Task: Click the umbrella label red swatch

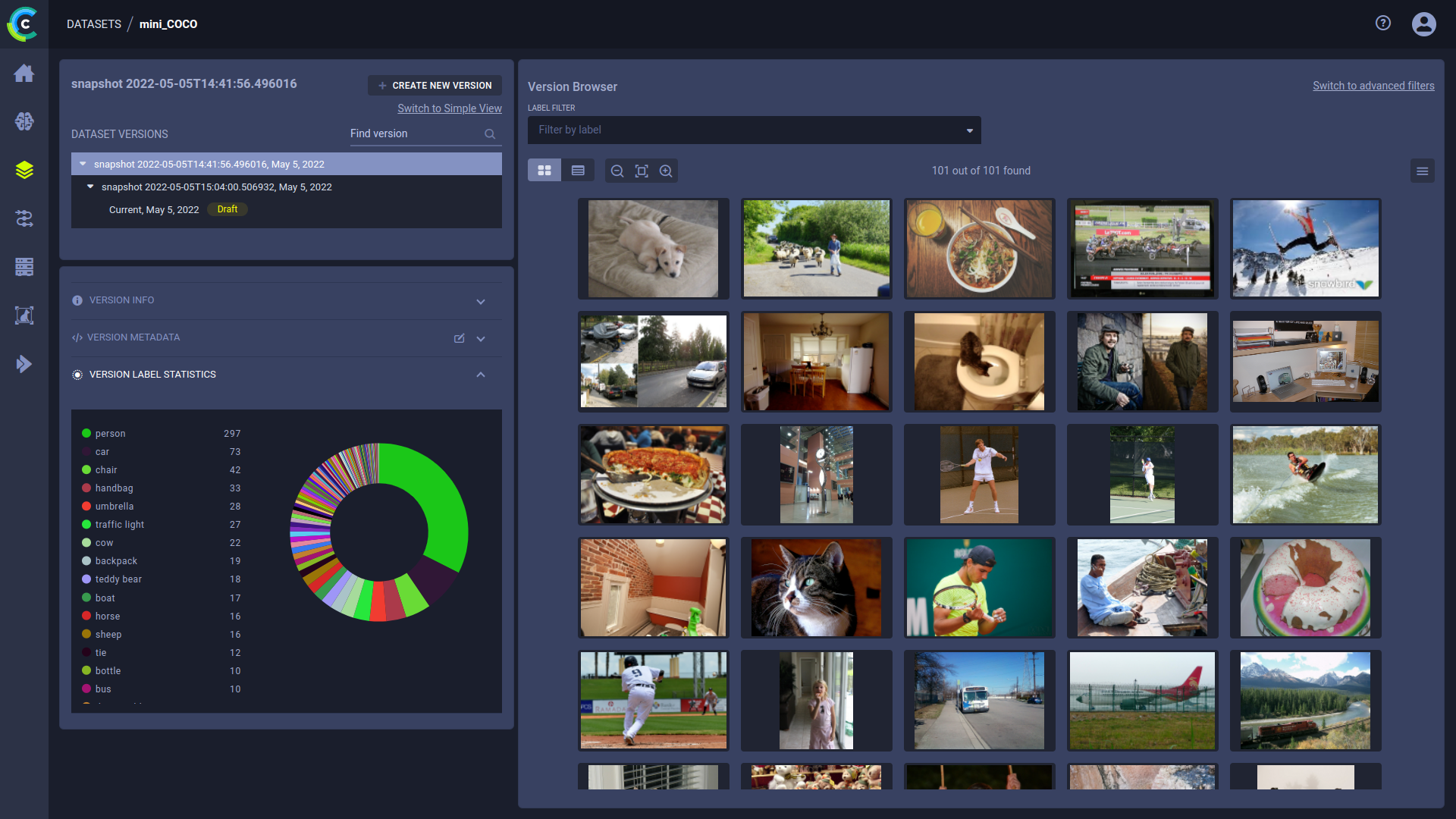Action: [x=86, y=507]
